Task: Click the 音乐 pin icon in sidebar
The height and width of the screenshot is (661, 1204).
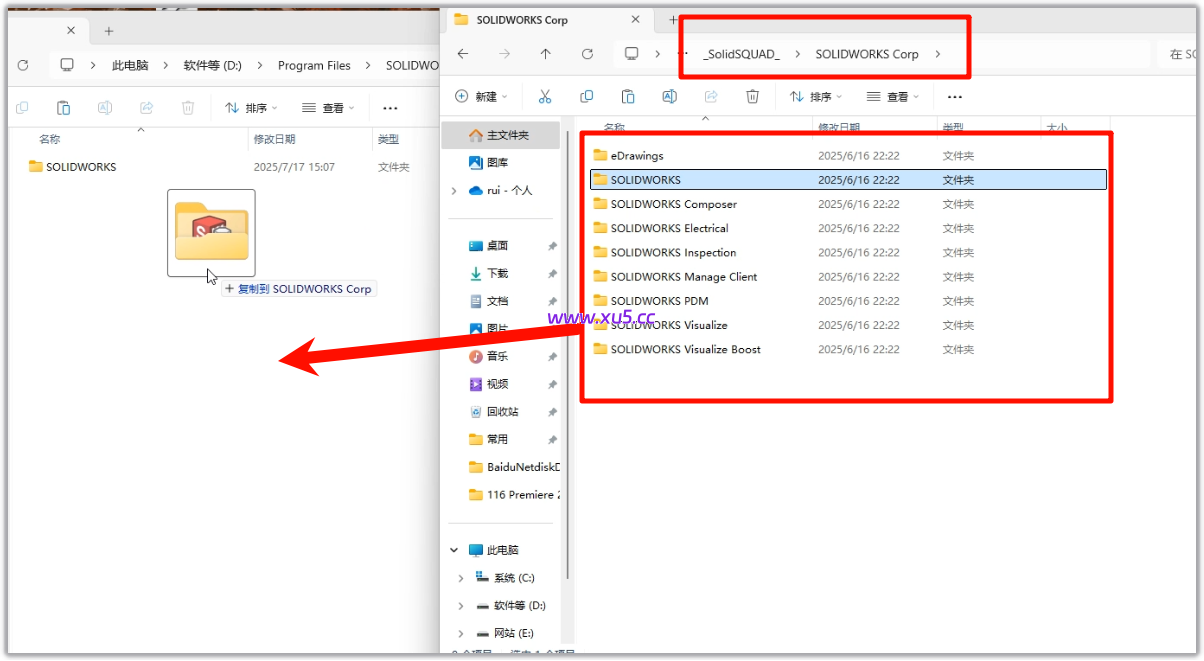Action: [552, 355]
